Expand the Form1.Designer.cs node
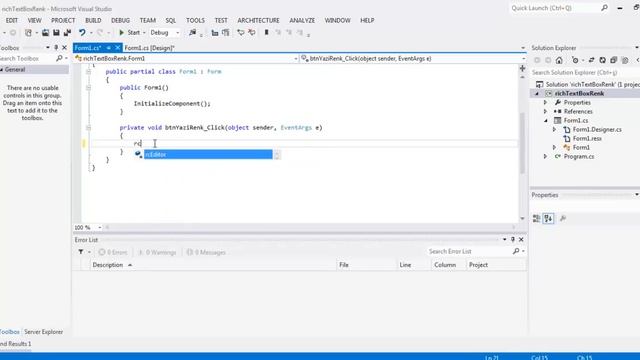 point(554,129)
